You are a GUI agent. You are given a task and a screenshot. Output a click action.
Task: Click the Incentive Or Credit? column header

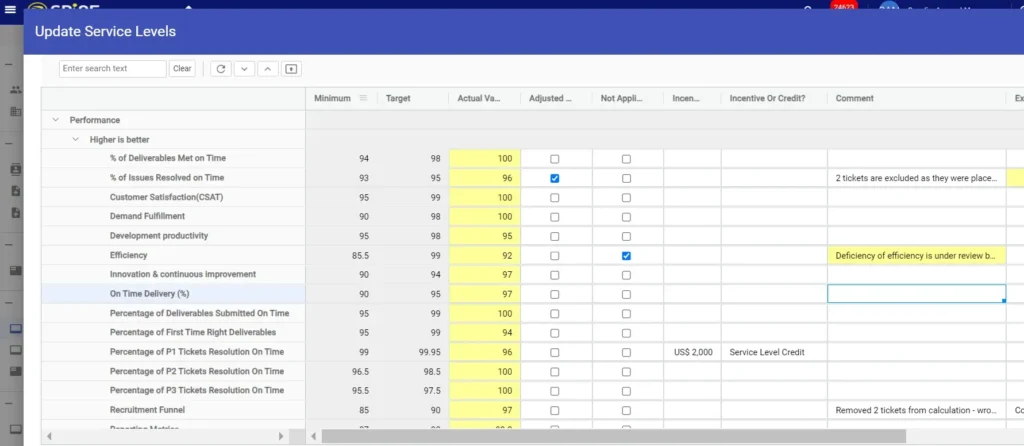pyautogui.click(x=767, y=98)
